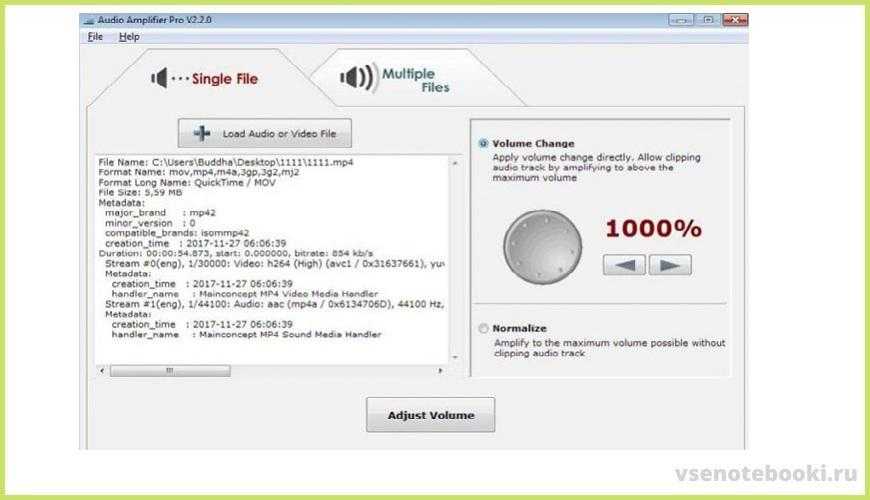This screenshot has height=500, width=870.
Task: Click the Adjust Volume button
Action: pyautogui.click(x=431, y=415)
